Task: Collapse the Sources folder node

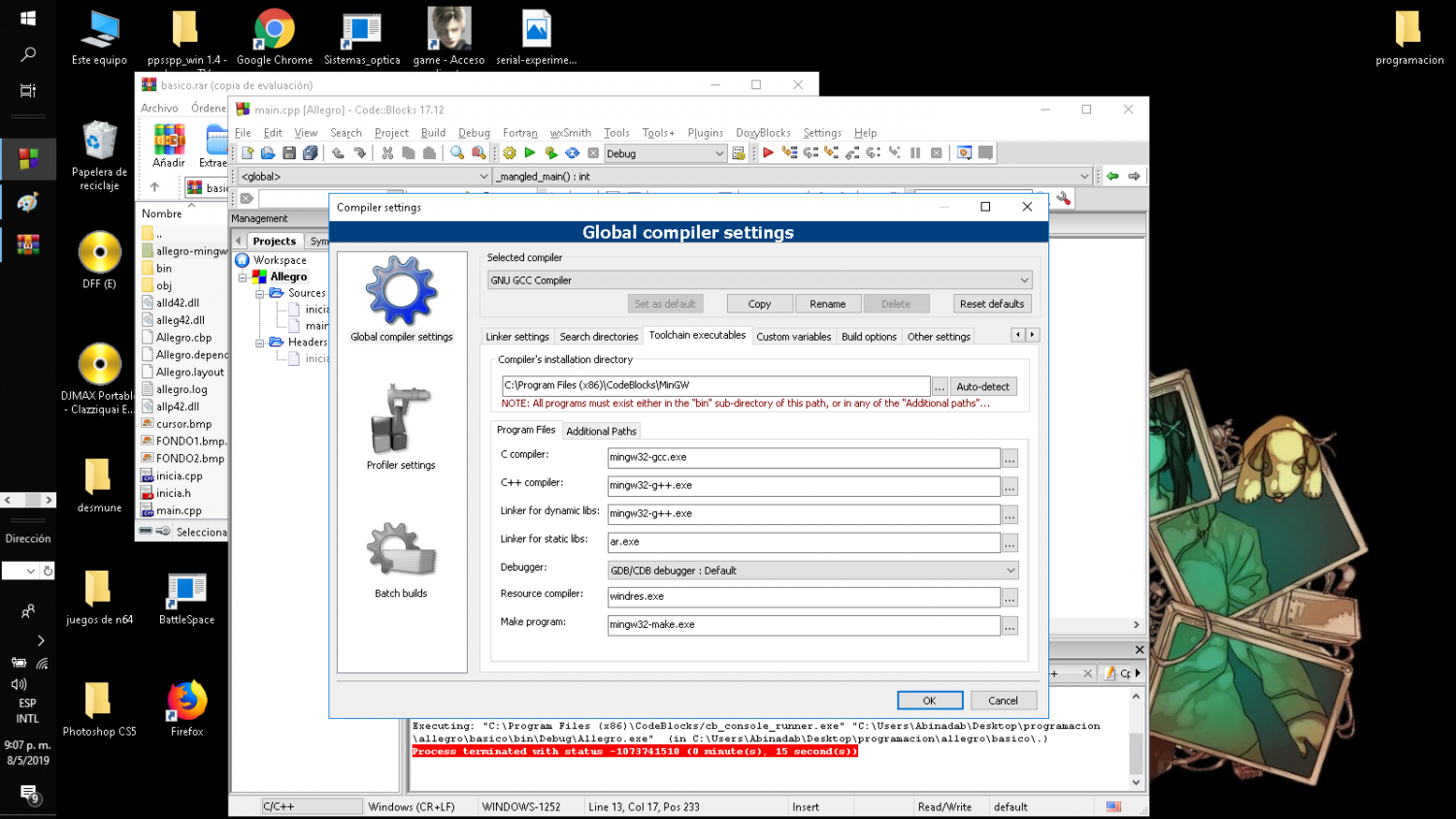Action: point(260,293)
